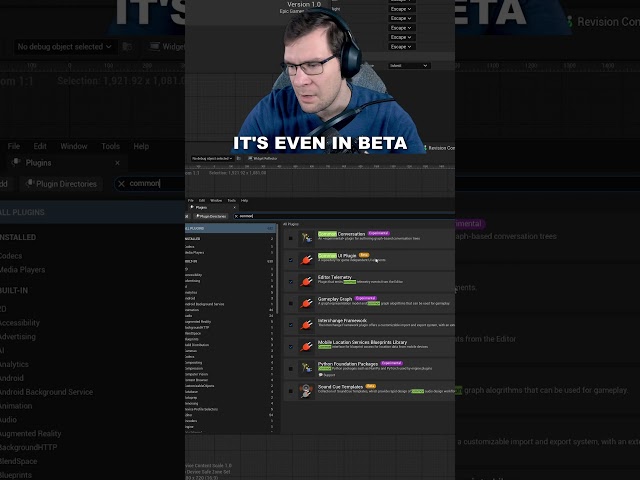Screen dimensions: 640x480
Task: Clear the plugin search with the X icon
Action: point(236,216)
